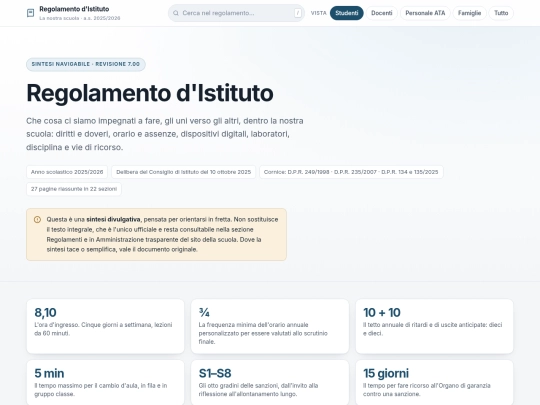The width and height of the screenshot is (540, 405).
Task: Open the '5 min' classroom change card
Action: [105, 383]
